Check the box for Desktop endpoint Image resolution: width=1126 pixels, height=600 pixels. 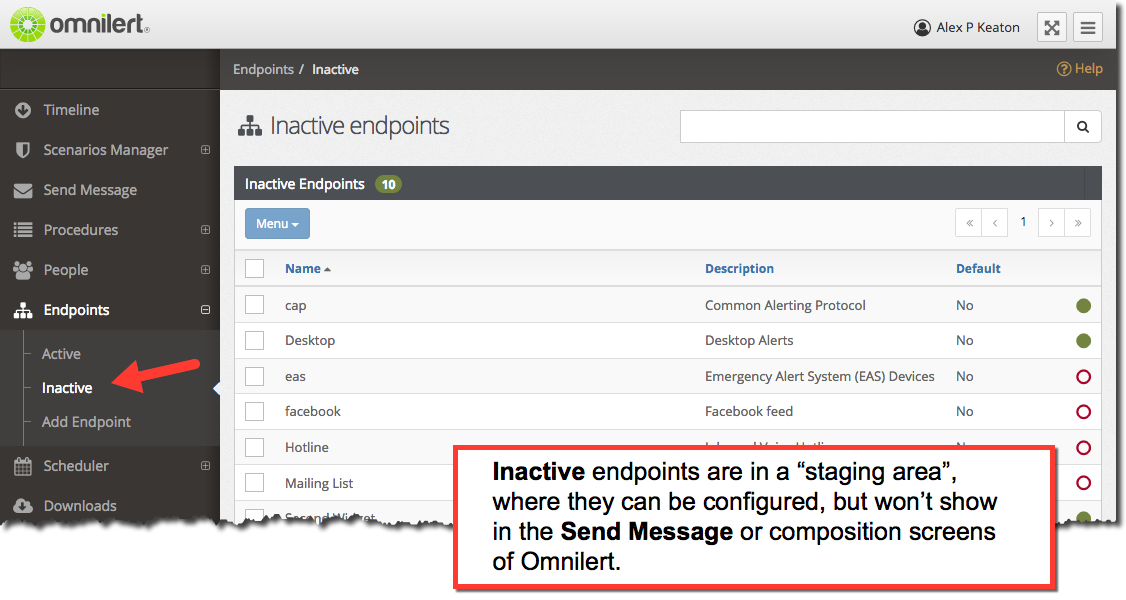(x=254, y=340)
